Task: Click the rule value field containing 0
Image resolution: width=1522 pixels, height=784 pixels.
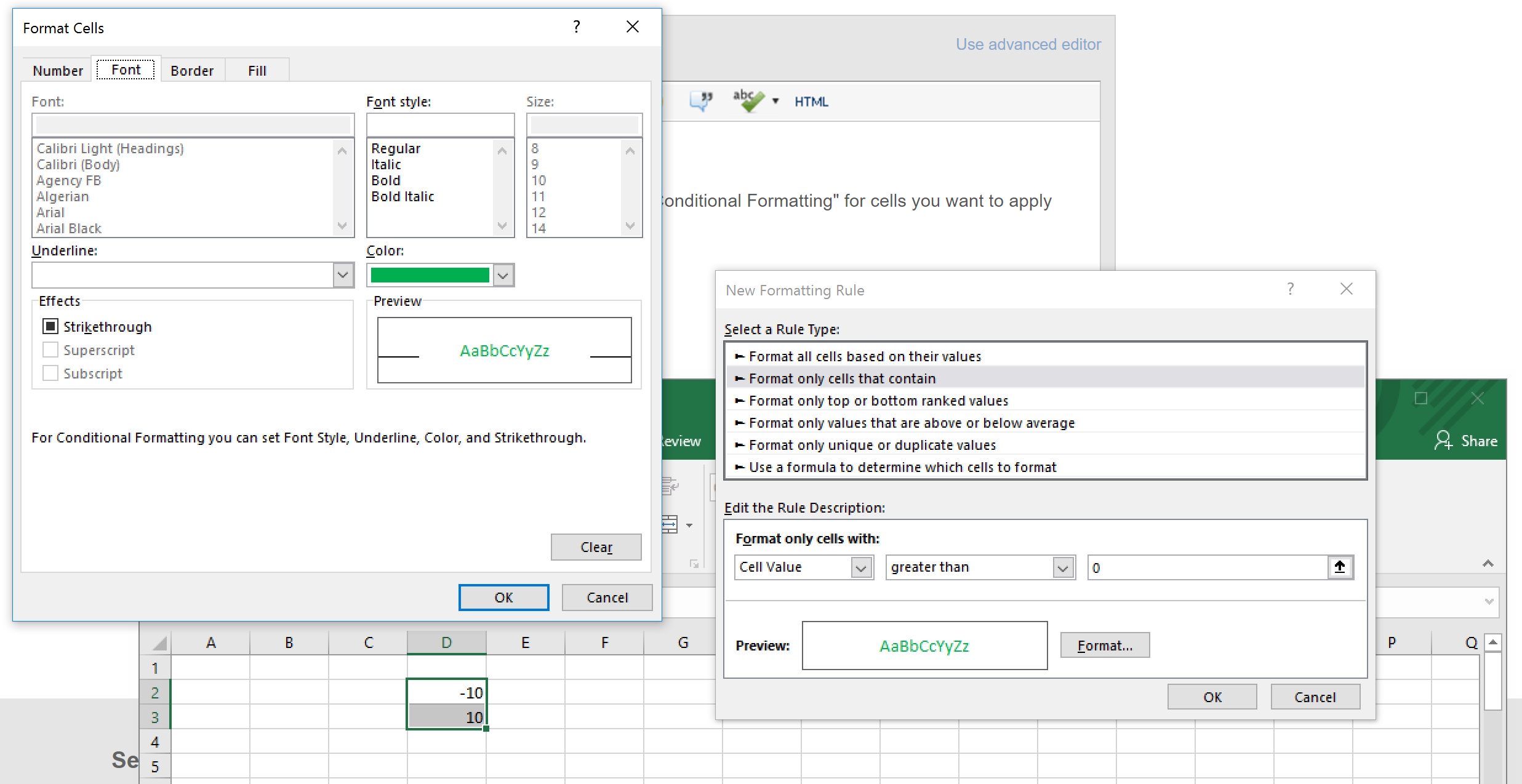Action: click(1208, 567)
